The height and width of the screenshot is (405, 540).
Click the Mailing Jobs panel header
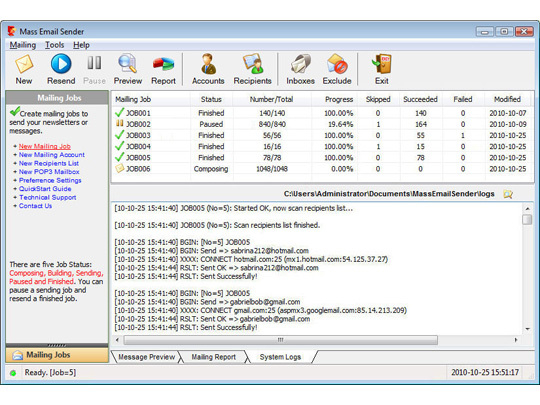point(57,98)
